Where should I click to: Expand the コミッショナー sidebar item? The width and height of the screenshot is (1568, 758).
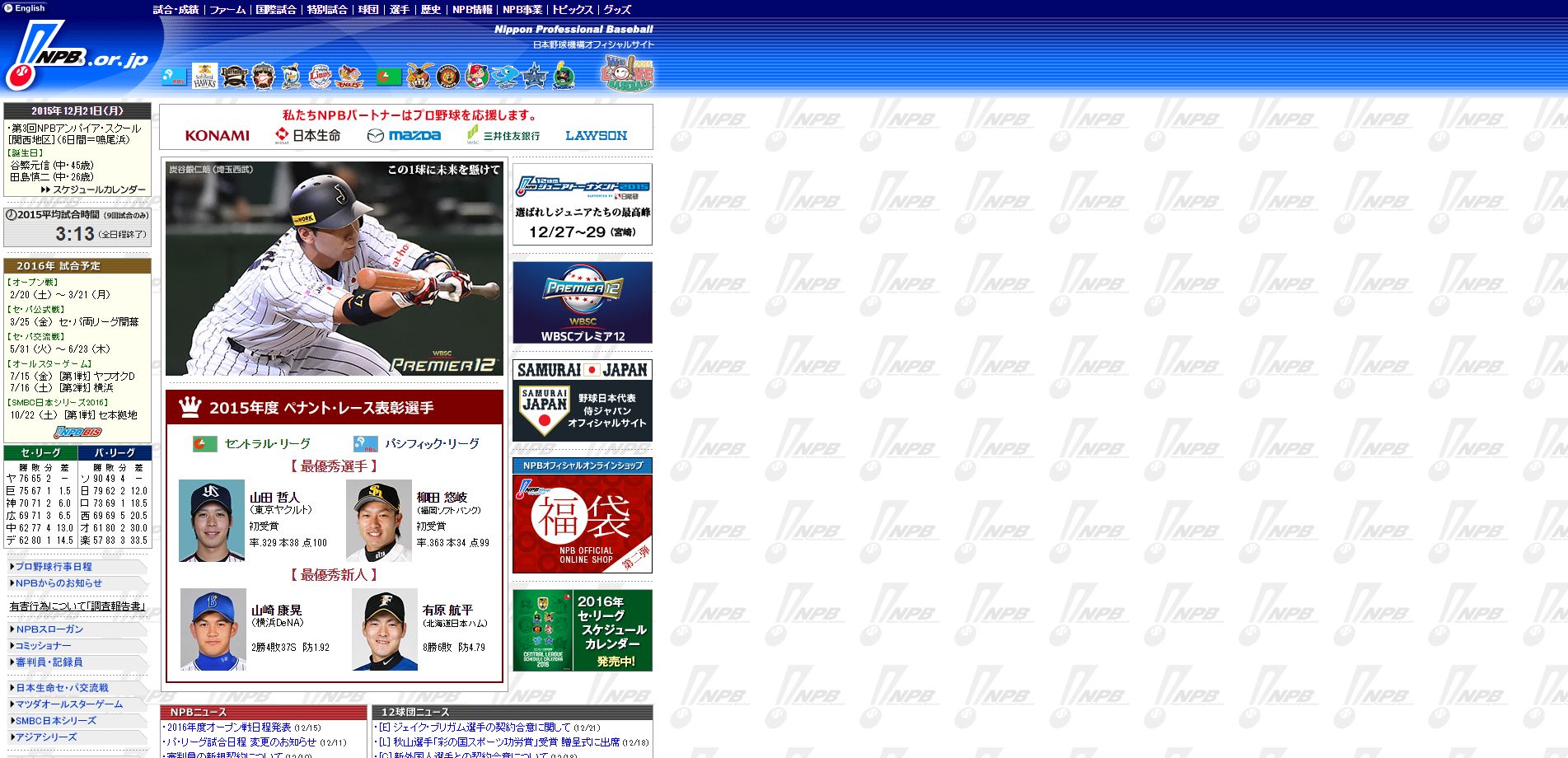[43, 646]
